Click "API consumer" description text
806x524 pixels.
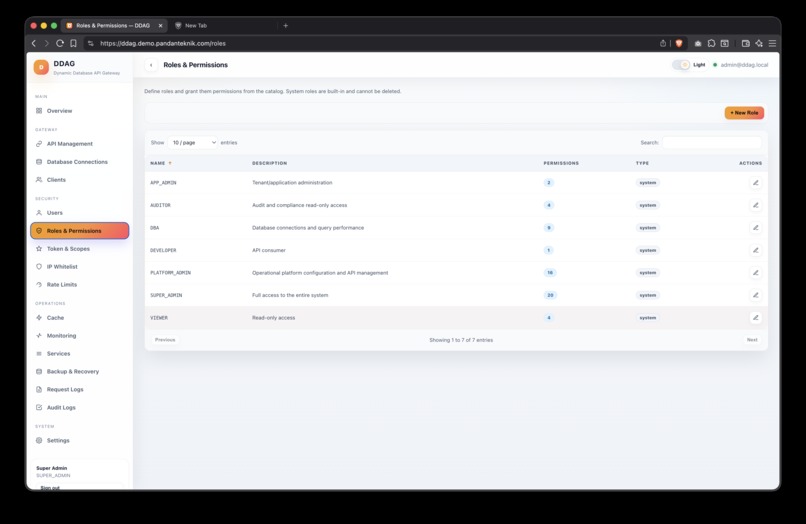[x=269, y=250]
